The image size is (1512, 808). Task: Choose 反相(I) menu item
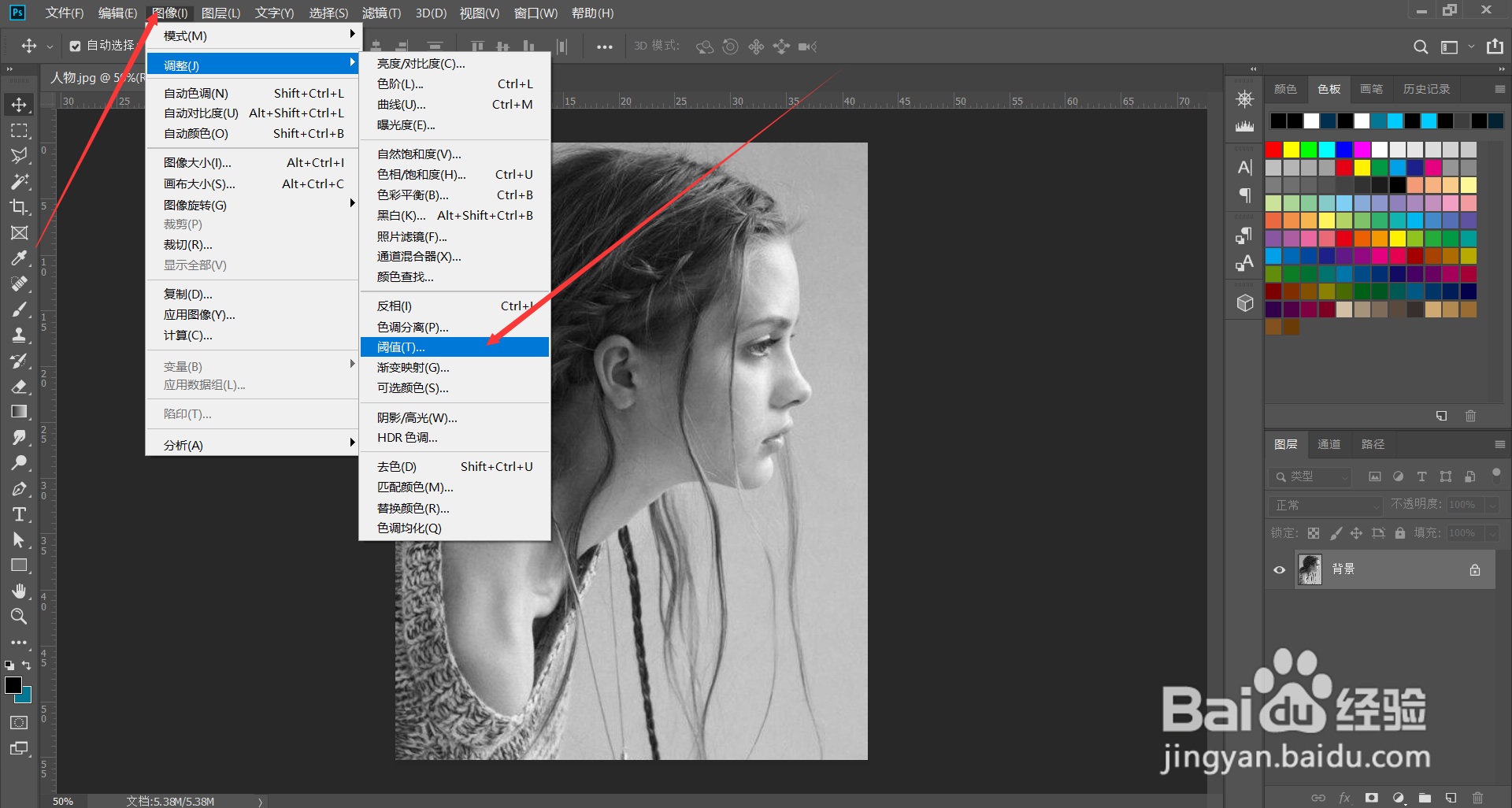(454, 306)
